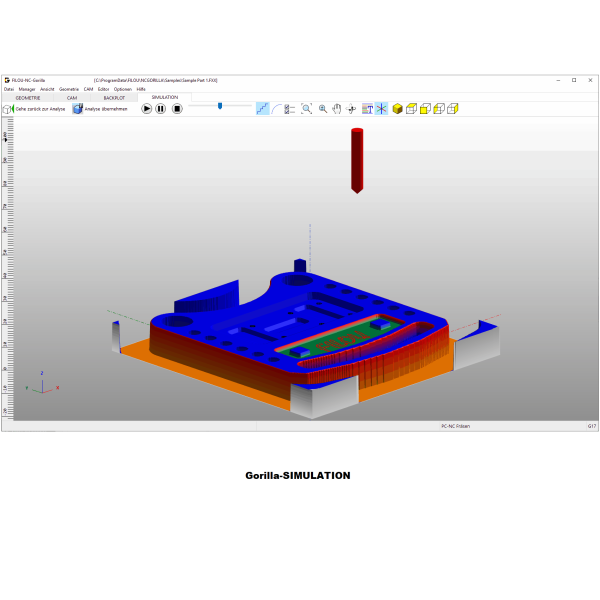Image resolution: width=600 pixels, height=600 pixels.
Task: Open the Datei menu
Action: click(x=9, y=89)
